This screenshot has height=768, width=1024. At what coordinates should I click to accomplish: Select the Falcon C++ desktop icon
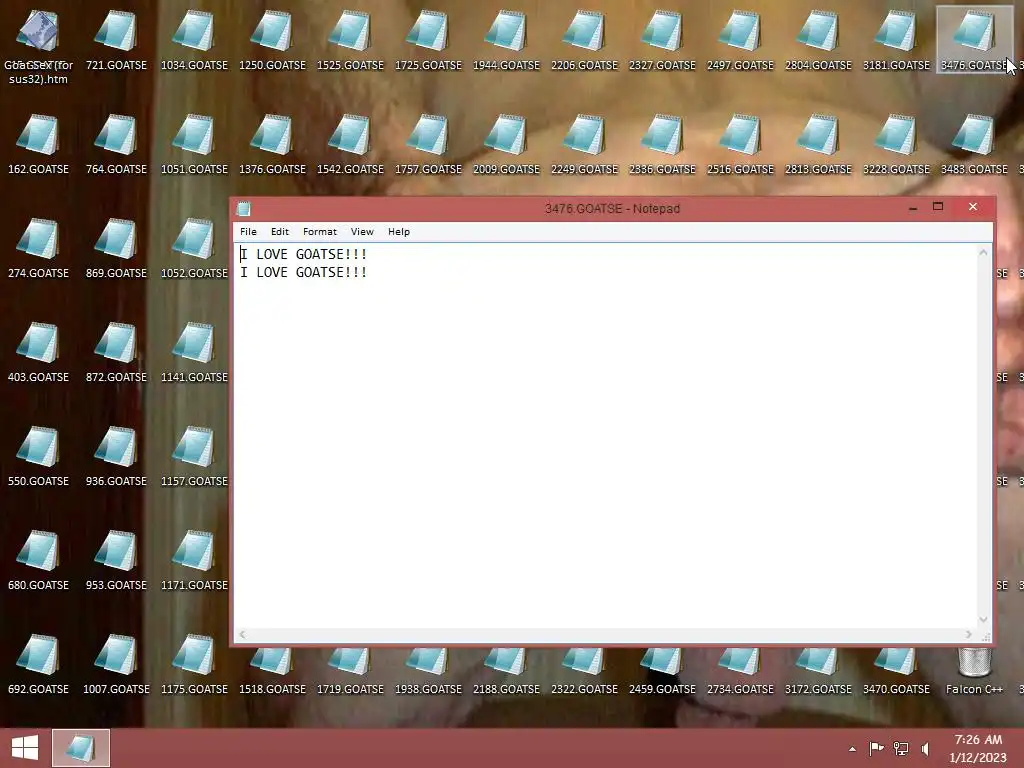974,669
